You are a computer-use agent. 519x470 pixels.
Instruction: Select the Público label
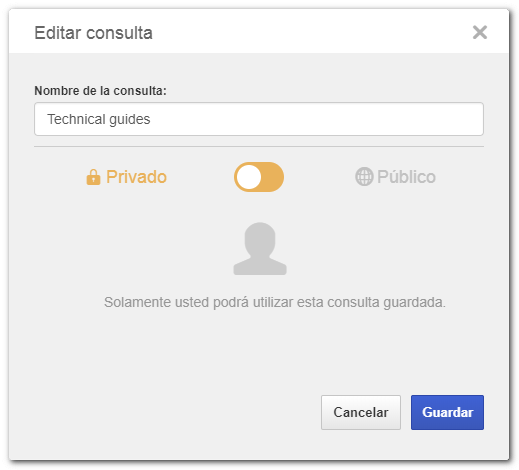click(x=406, y=177)
